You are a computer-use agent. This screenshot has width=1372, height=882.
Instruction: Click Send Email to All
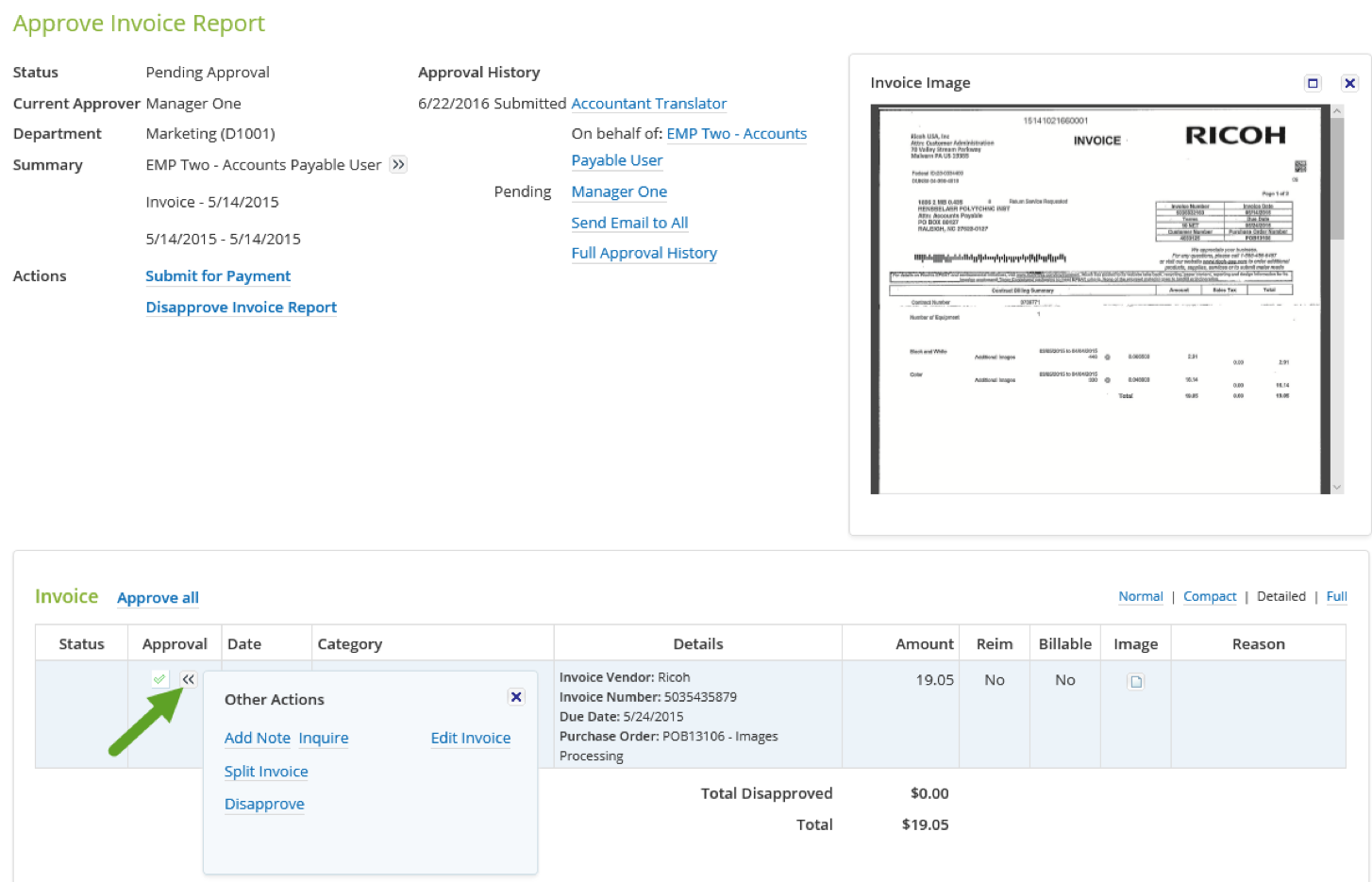(629, 223)
